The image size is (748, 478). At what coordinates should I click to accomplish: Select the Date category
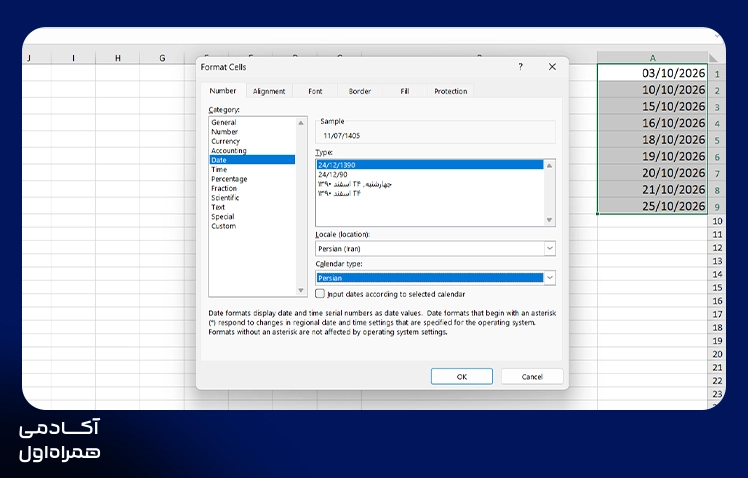click(252, 160)
